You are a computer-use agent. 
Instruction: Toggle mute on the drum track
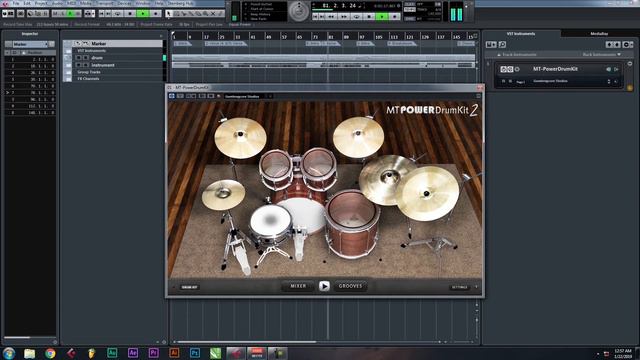(78, 58)
